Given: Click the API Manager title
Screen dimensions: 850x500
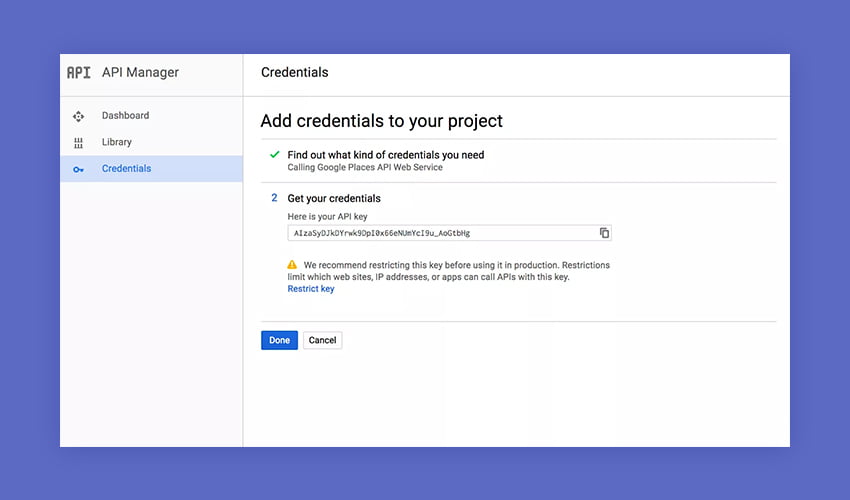Looking at the screenshot, I should (140, 73).
